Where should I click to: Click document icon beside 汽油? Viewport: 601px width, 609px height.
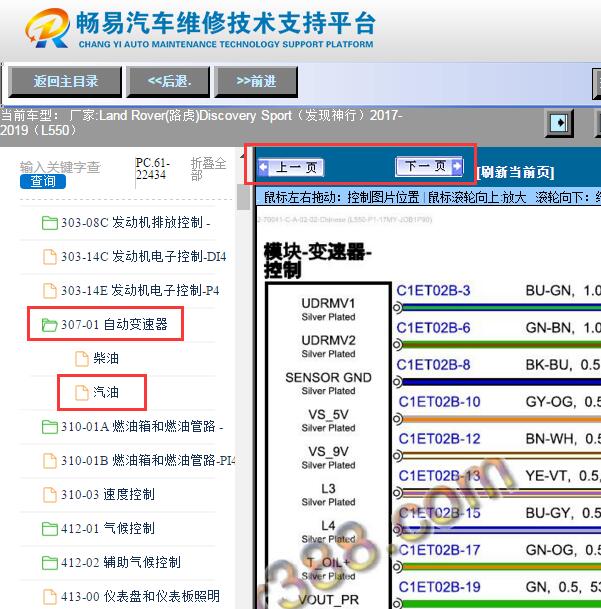[82, 392]
